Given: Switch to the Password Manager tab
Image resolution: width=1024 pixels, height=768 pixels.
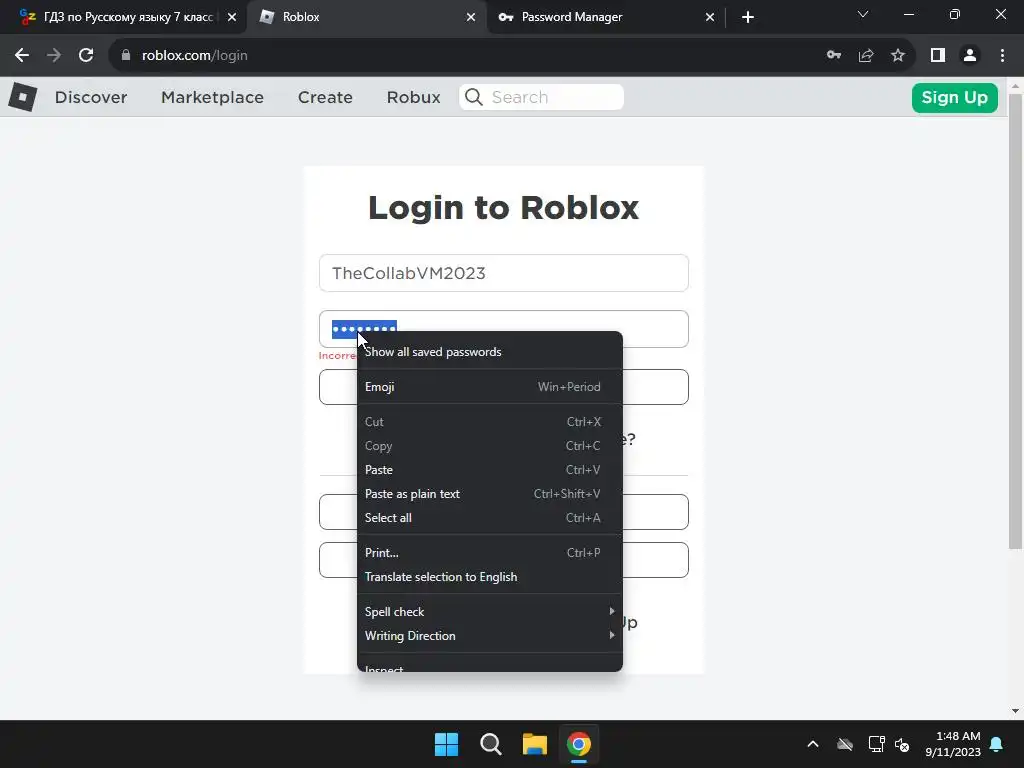Looking at the screenshot, I should [x=605, y=17].
